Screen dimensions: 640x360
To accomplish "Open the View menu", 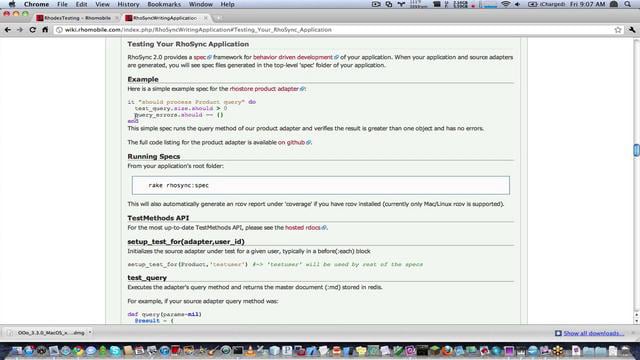I will (102, 4).
